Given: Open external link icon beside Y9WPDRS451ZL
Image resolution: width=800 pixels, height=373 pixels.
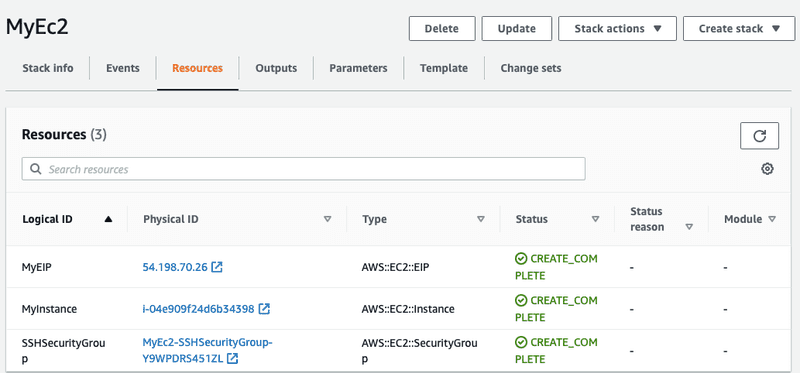Looking at the screenshot, I should (233, 358).
